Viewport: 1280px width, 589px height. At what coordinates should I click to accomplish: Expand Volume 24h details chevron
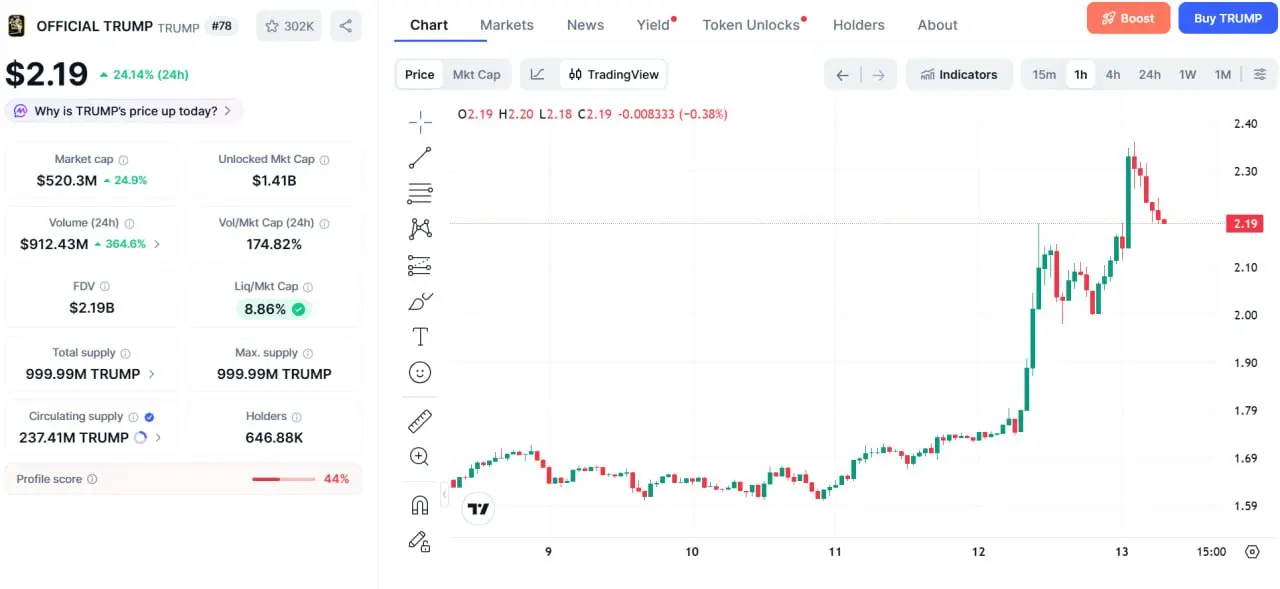point(157,244)
